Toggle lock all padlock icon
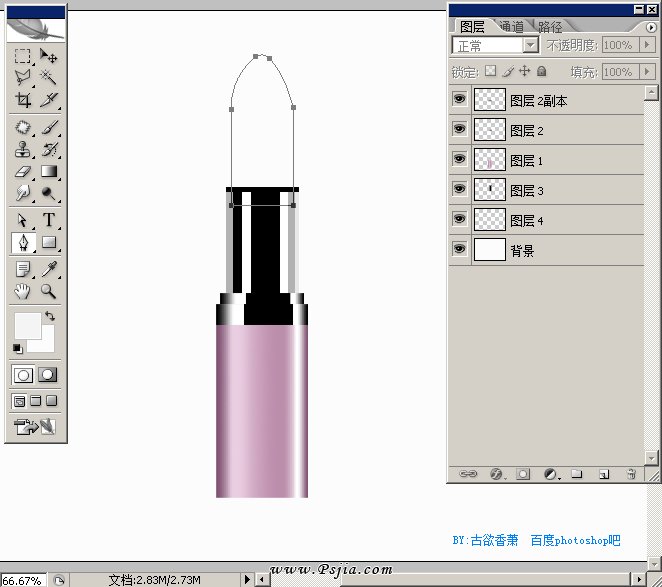The width and height of the screenshot is (662, 587). (542, 71)
